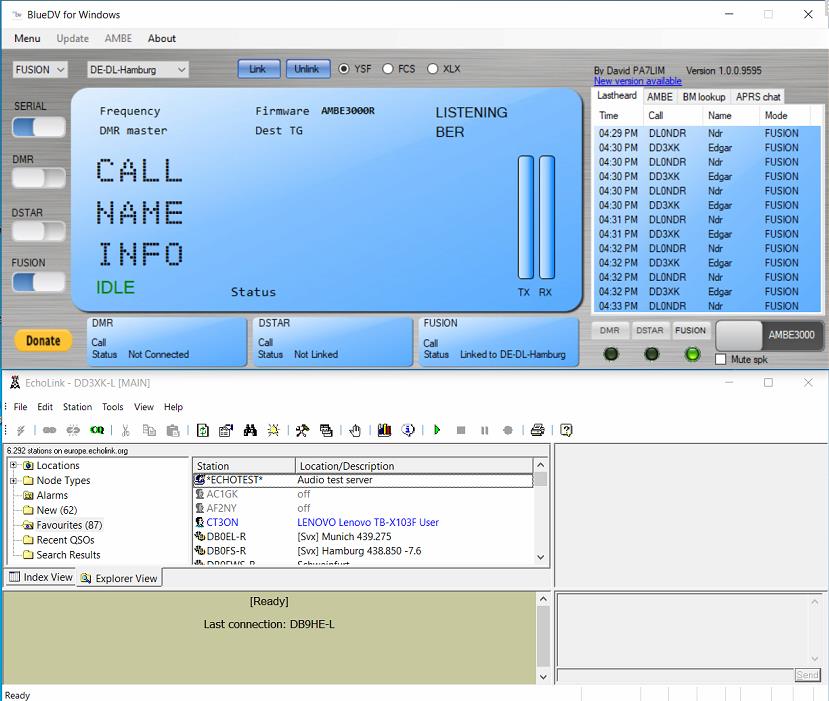Image resolution: width=829 pixels, height=701 pixels.
Task: Switch to the APRS chat tab
Action: [x=758, y=97]
